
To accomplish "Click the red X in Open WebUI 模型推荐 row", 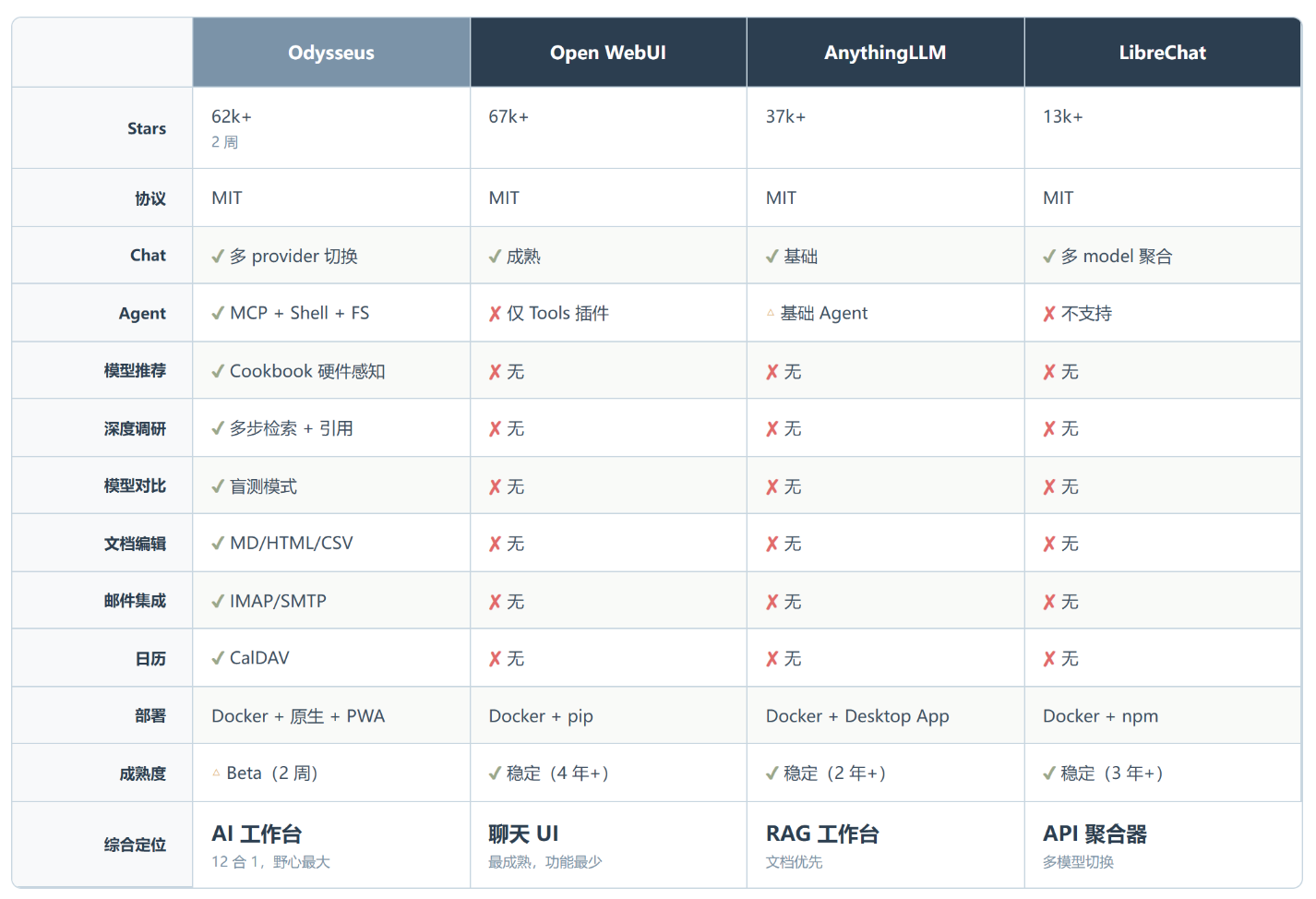I will 495,372.
